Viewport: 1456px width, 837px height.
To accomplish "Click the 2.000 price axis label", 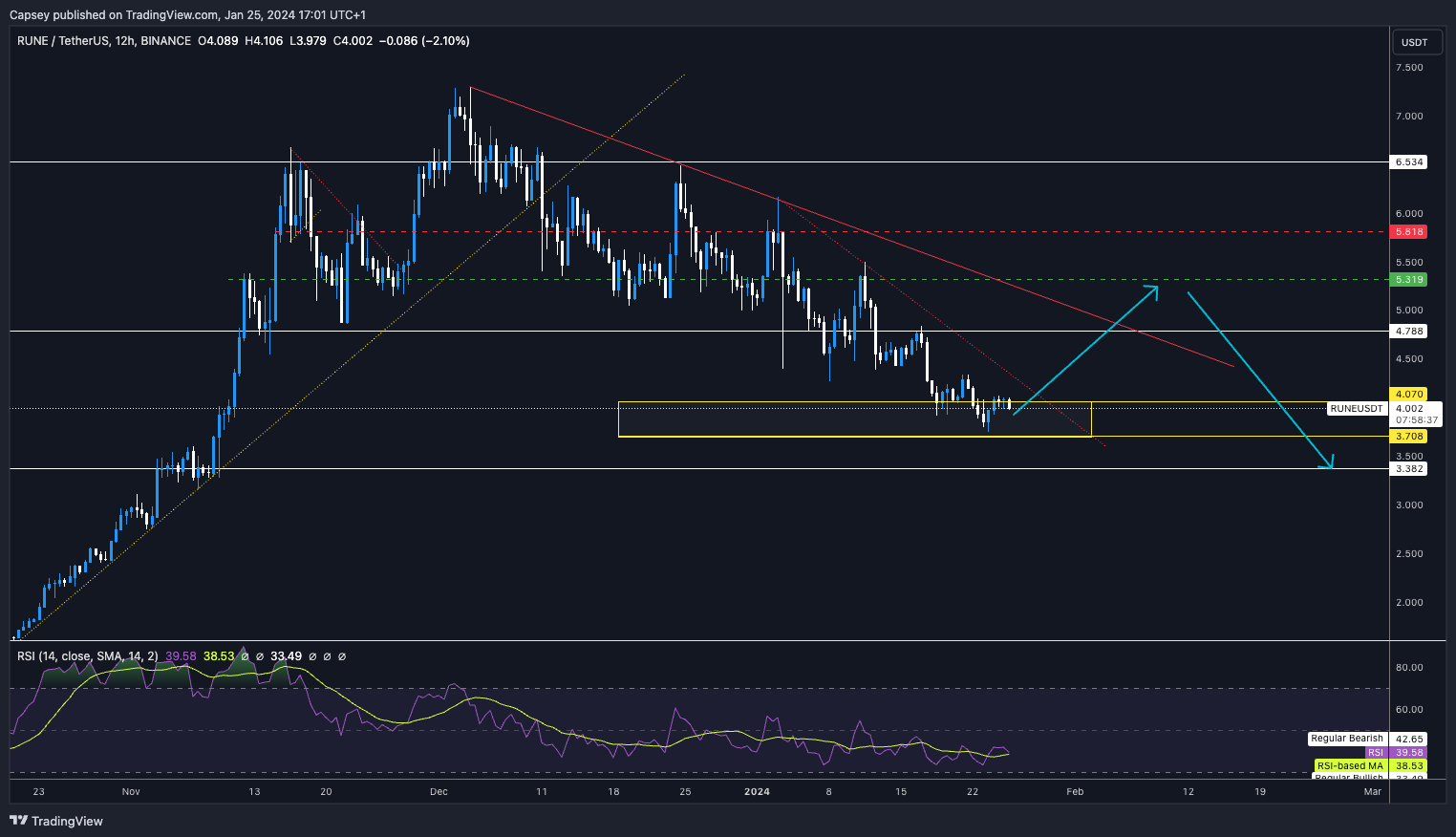I will 1409,603.
